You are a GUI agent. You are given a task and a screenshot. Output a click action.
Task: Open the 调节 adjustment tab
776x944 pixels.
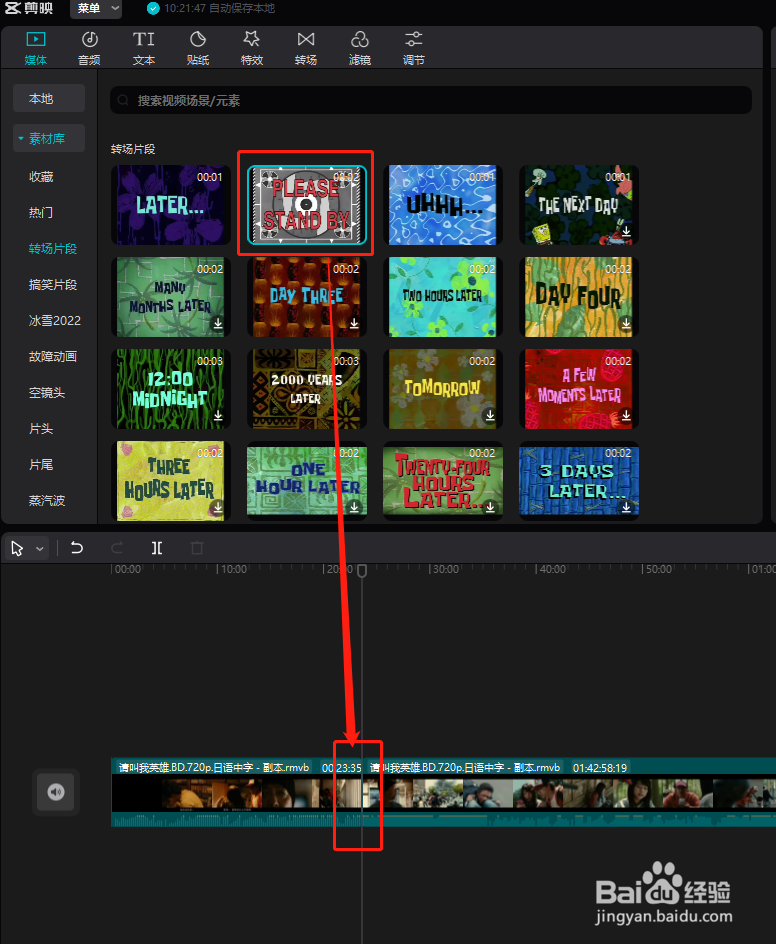tap(414, 49)
